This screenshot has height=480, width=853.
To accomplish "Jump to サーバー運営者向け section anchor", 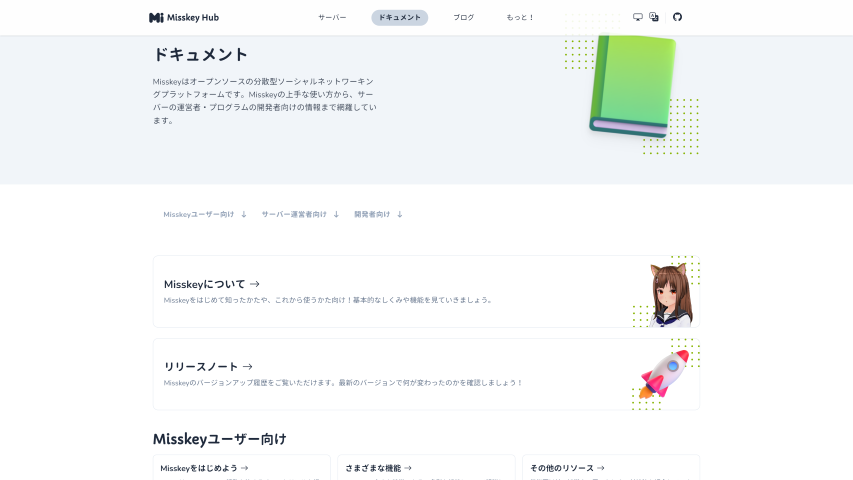I will point(300,214).
